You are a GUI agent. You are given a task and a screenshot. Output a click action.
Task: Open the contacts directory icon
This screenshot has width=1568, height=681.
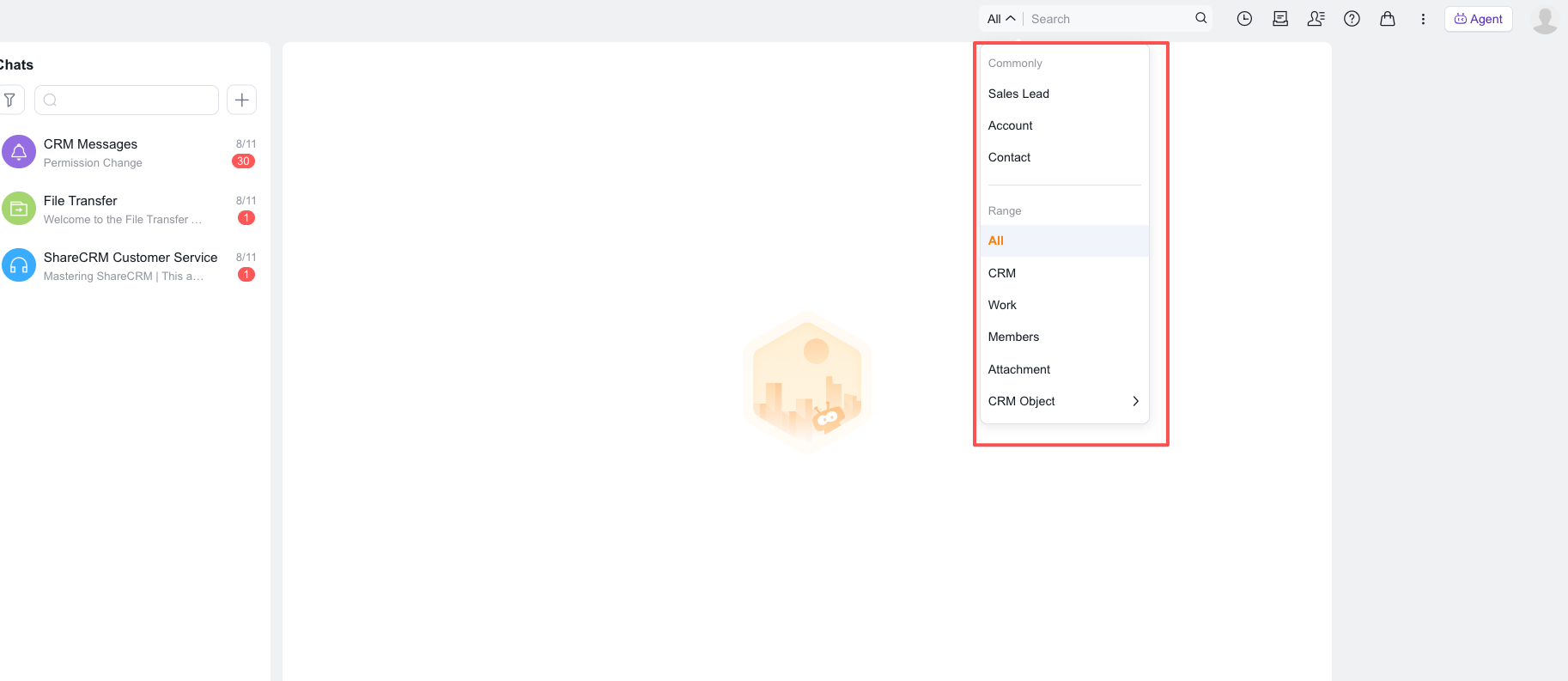pos(1316,19)
